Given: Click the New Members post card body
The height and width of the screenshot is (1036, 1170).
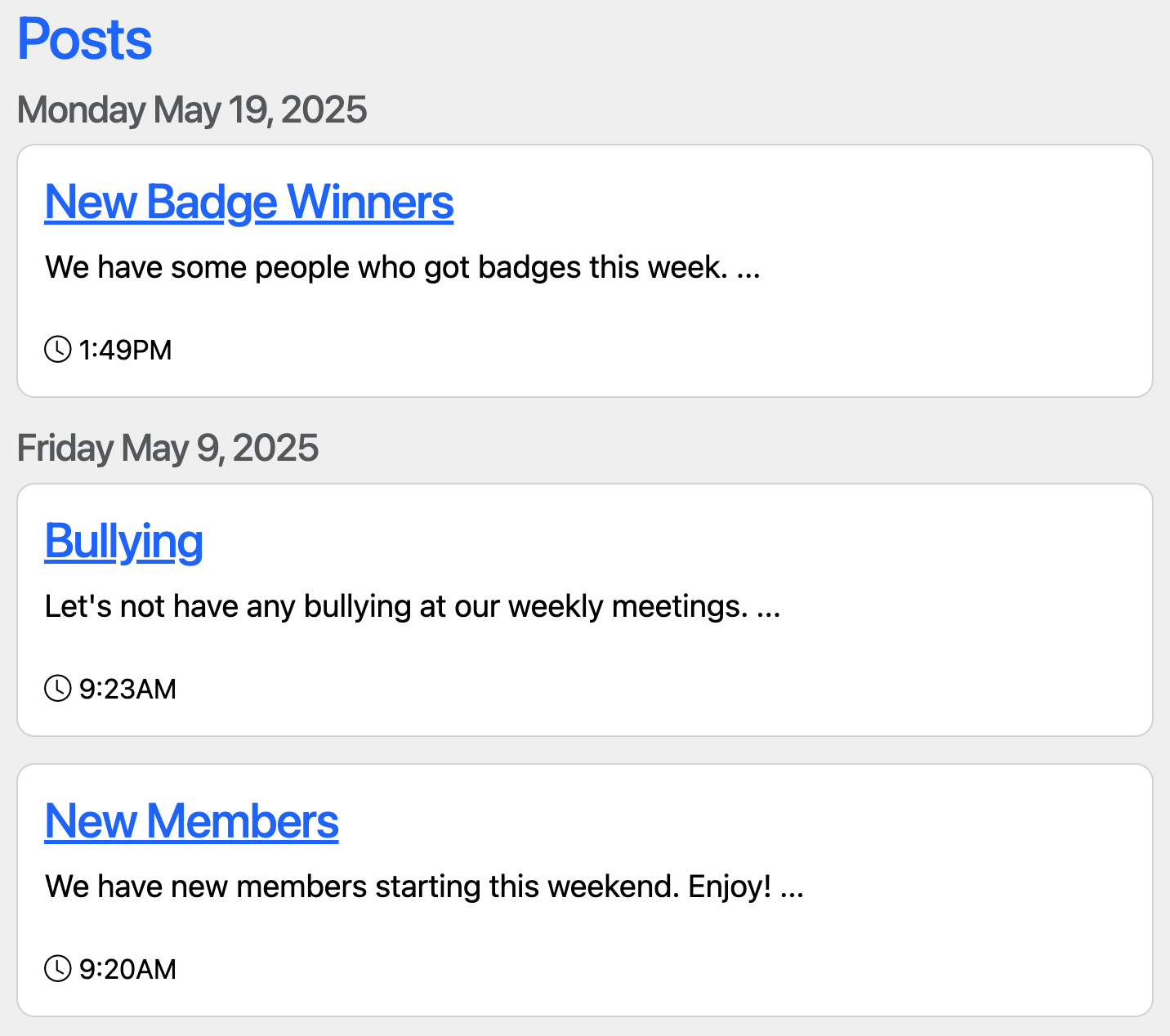Looking at the screenshot, I should tap(585, 891).
